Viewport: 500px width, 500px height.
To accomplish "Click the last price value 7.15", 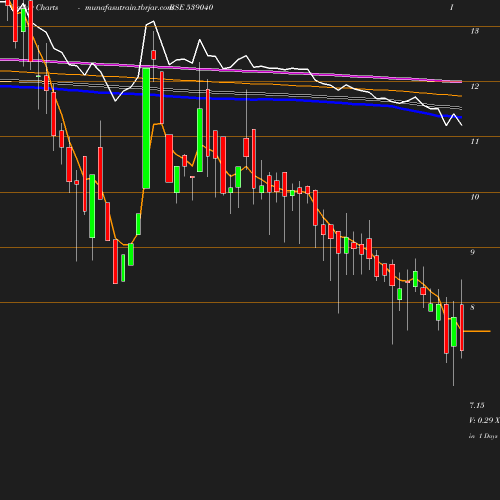I will (x=477, y=406).
